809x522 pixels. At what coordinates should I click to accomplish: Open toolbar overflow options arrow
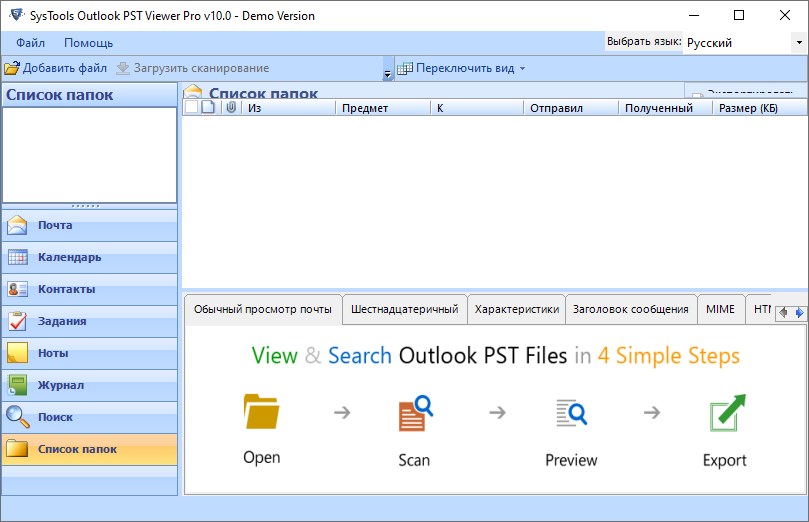[x=387, y=75]
